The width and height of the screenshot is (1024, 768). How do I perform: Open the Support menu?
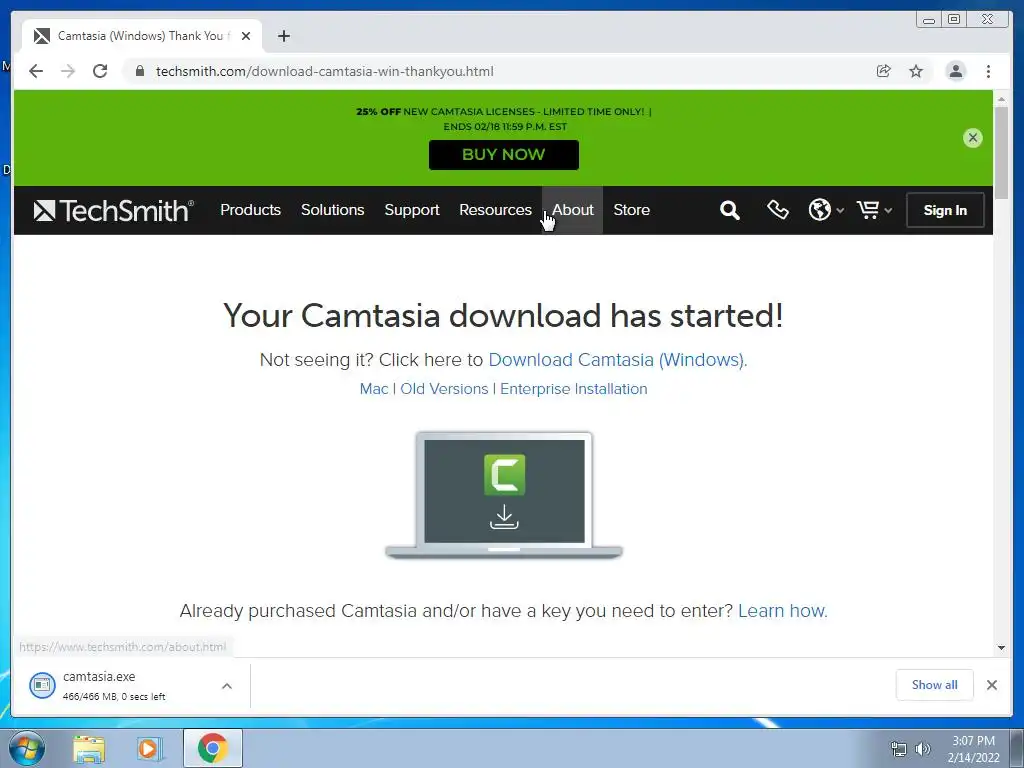(412, 210)
